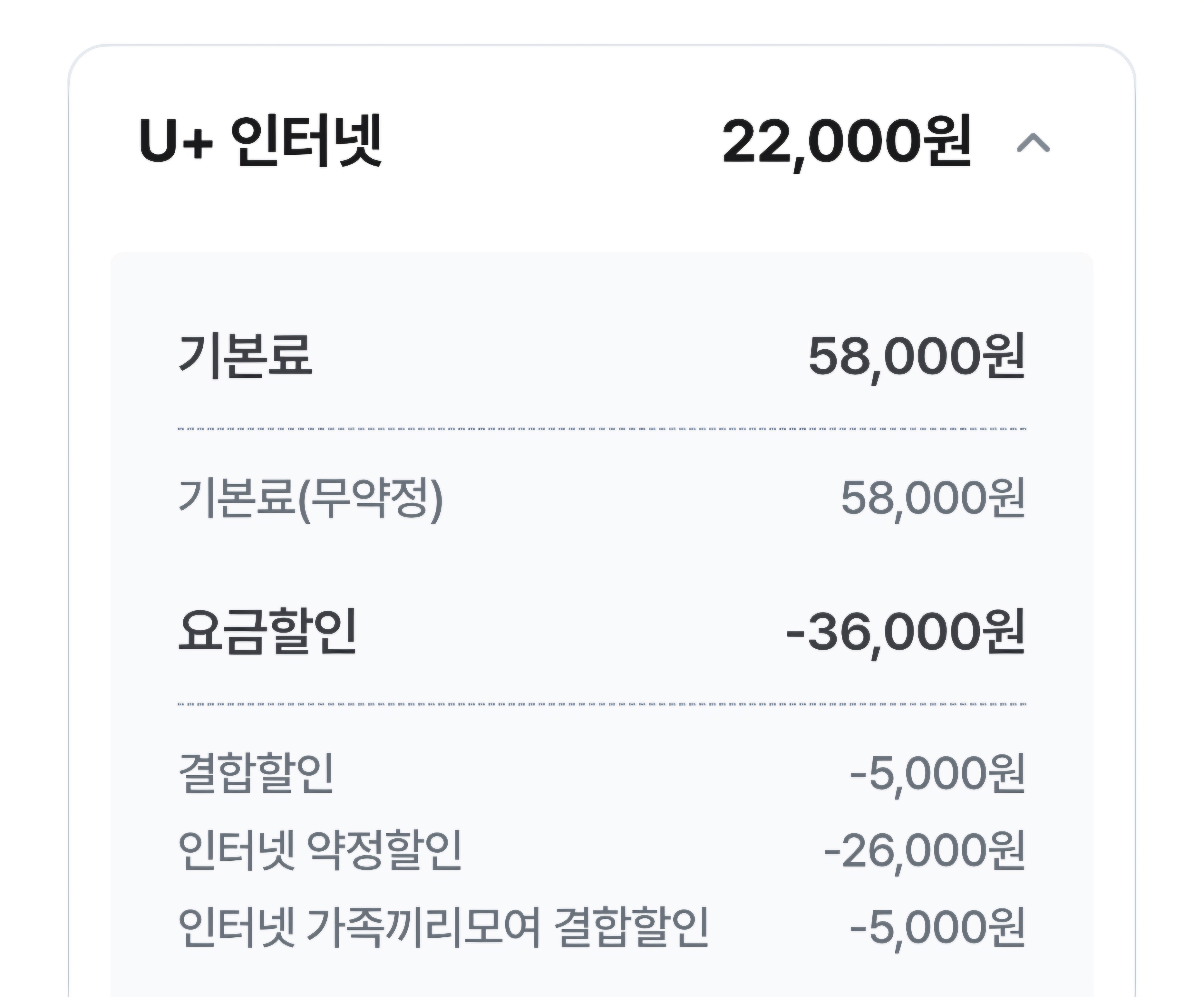The image size is (1204, 997).
Task: Select the 요금할인 heading label
Action: pyautogui.click(x=268, y=631)
